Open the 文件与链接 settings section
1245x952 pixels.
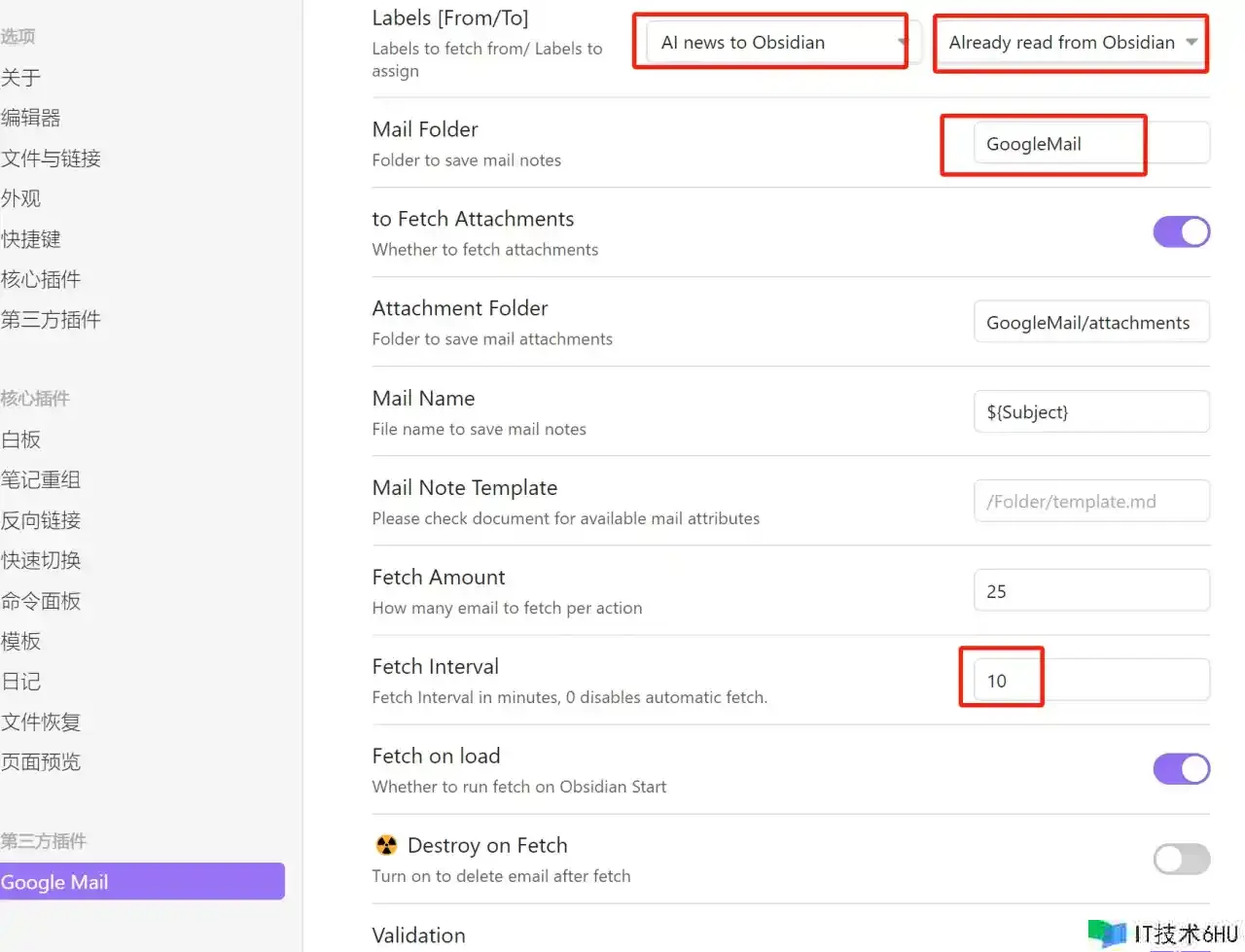pyautogui.click(x=51, y=159)
